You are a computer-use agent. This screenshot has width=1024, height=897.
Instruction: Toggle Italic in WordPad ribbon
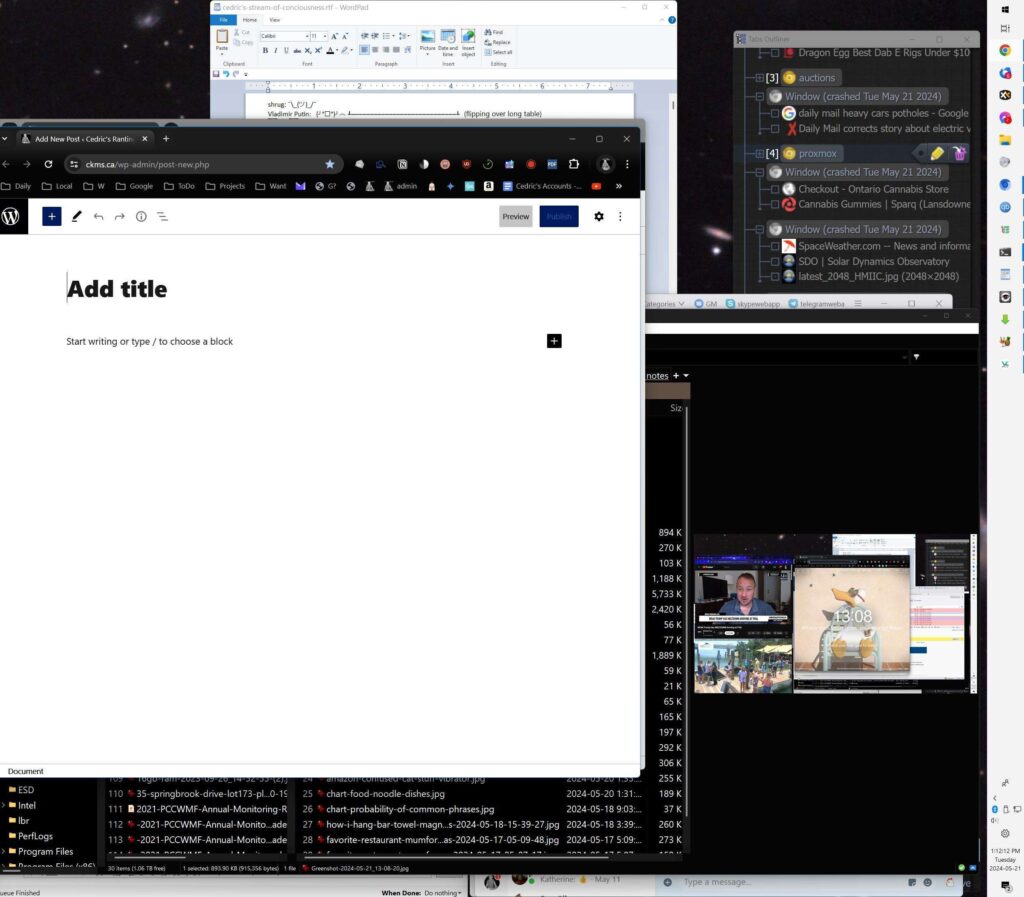[x=276, y=50]
